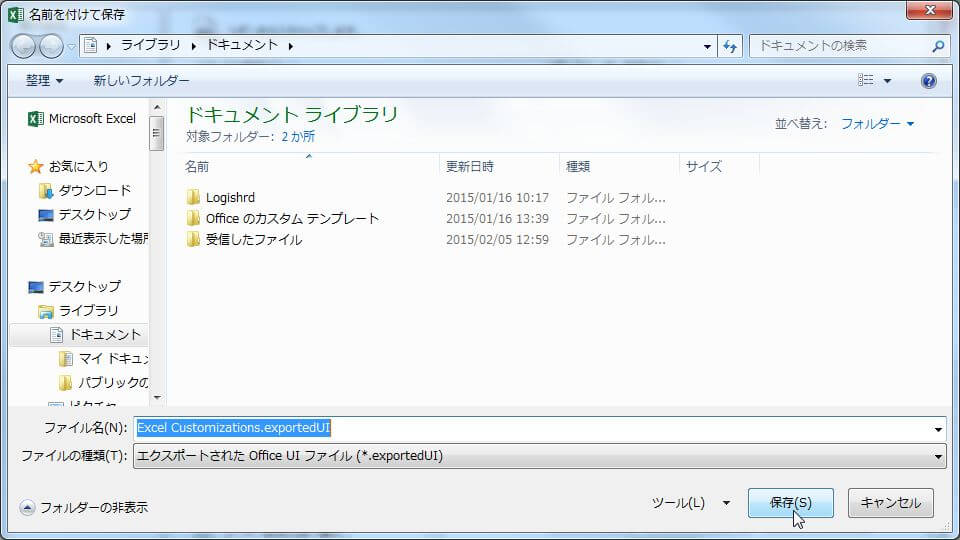
Task: Click the キャンセル button
Action: point(890,503)
